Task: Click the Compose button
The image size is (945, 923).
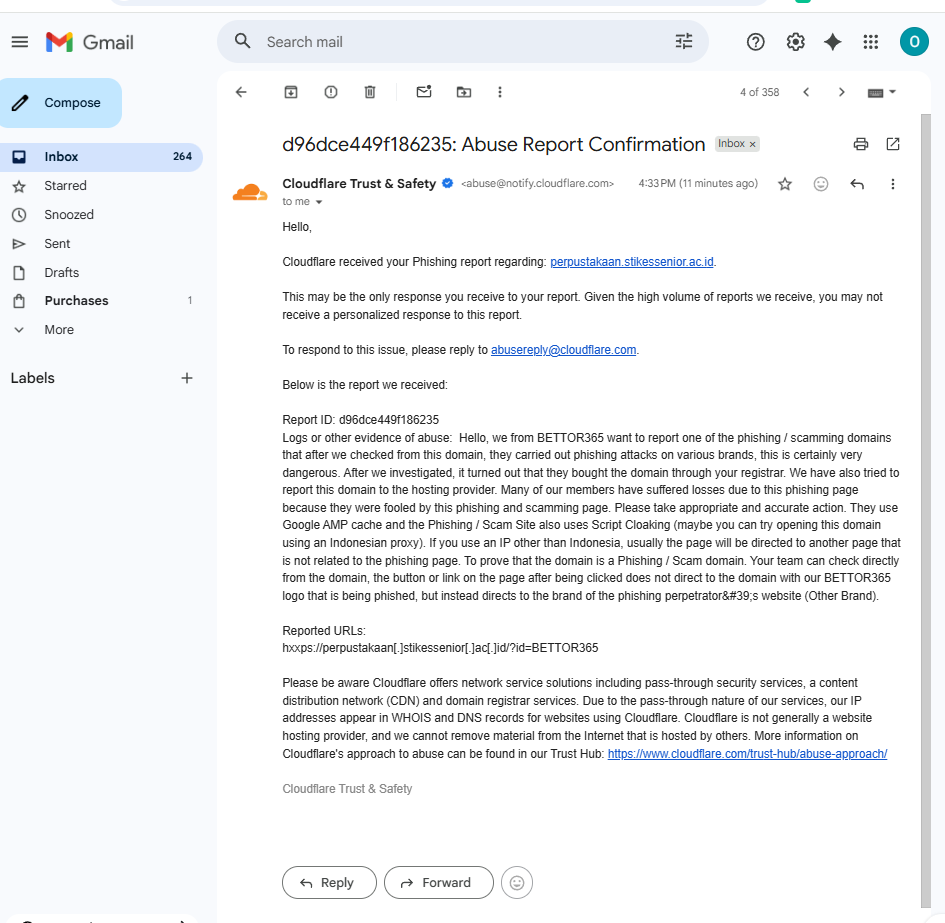Action: click(x=61, y=102)
